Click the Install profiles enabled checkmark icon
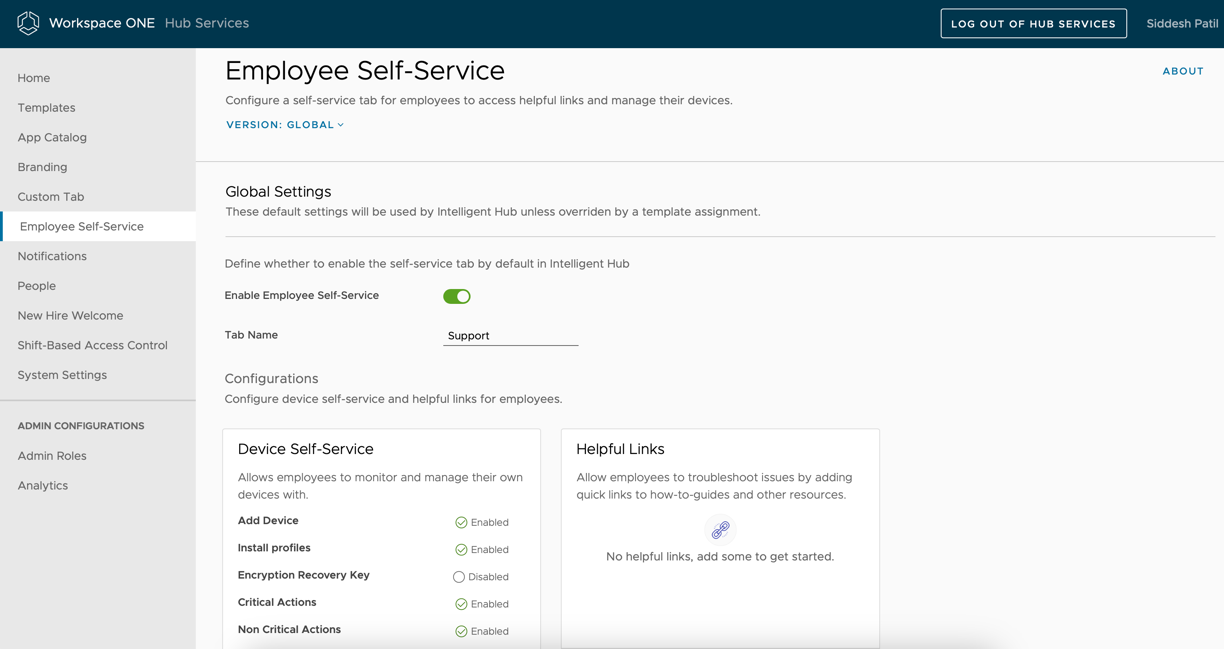Screen dimensions: 1224x649 pyautogui.click(x=461, y=549)
